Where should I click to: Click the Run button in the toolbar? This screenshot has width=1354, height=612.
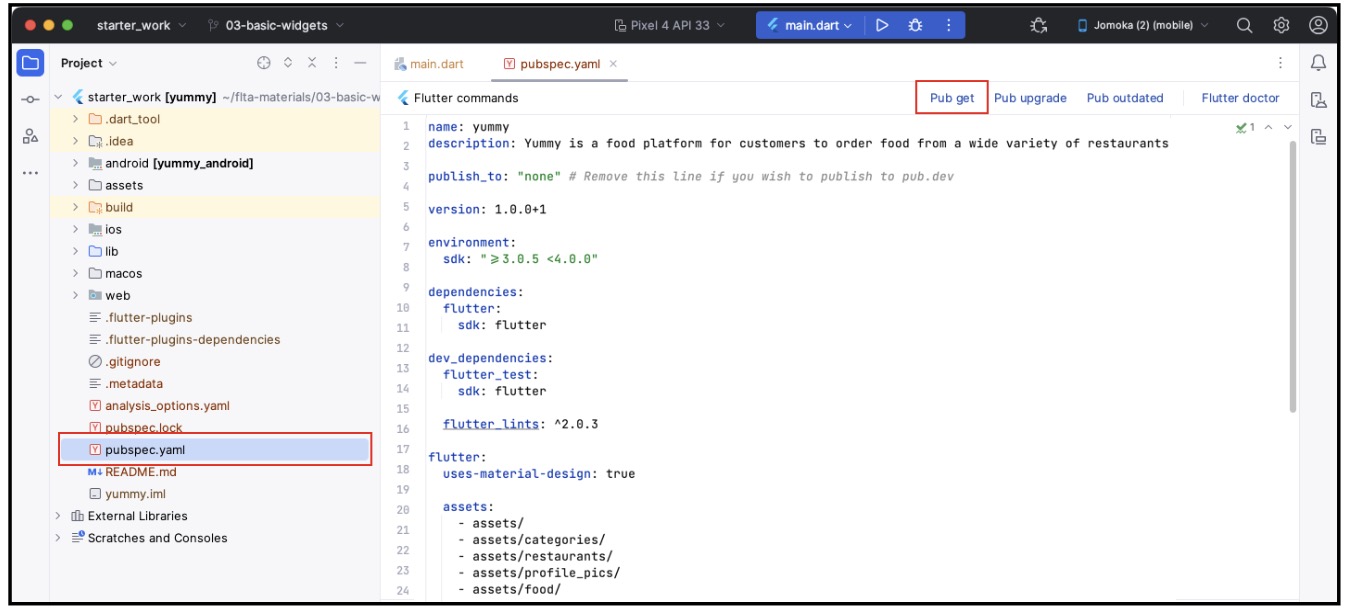pos(881,26)
